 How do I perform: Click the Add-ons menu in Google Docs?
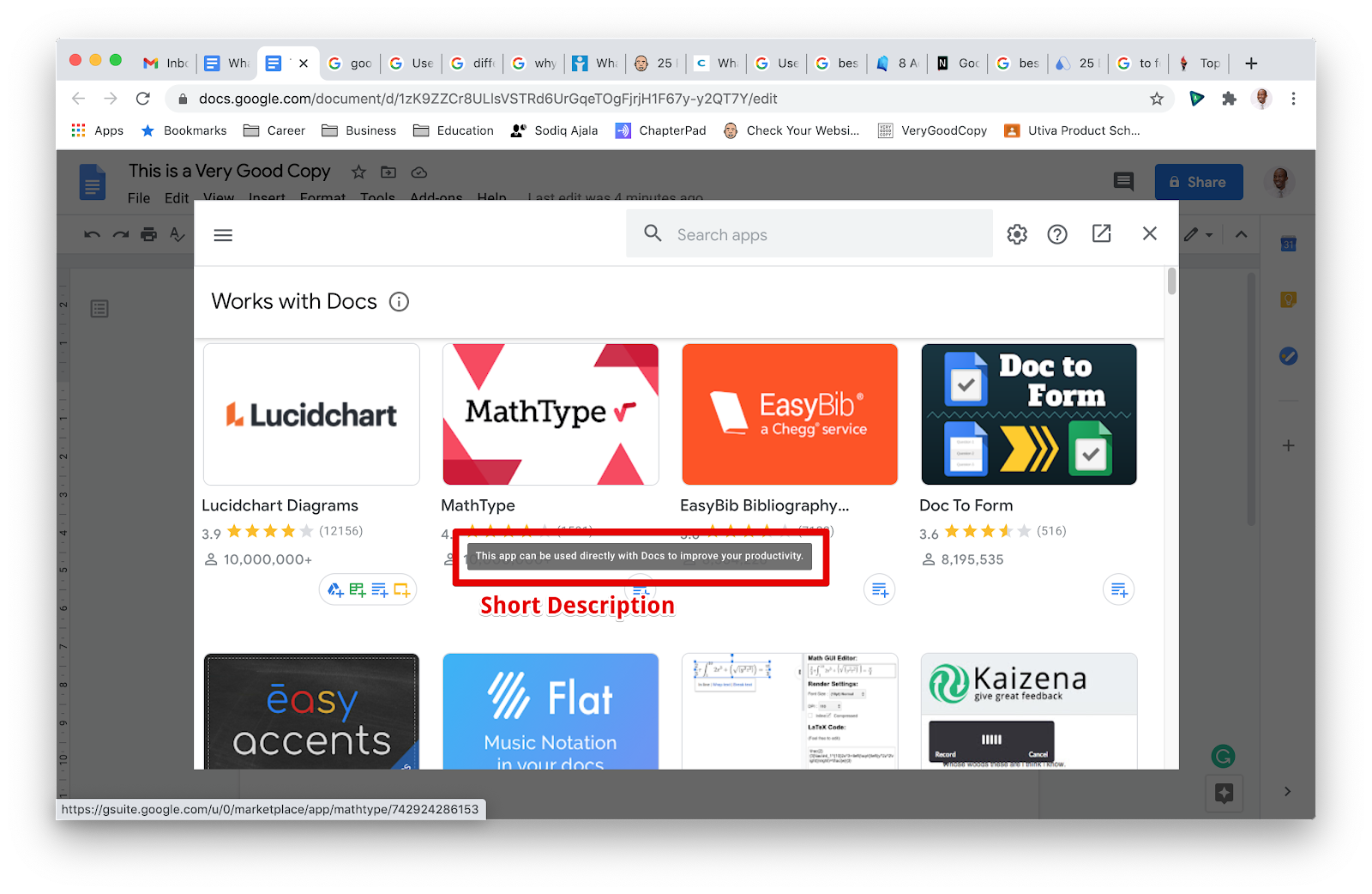436,197
